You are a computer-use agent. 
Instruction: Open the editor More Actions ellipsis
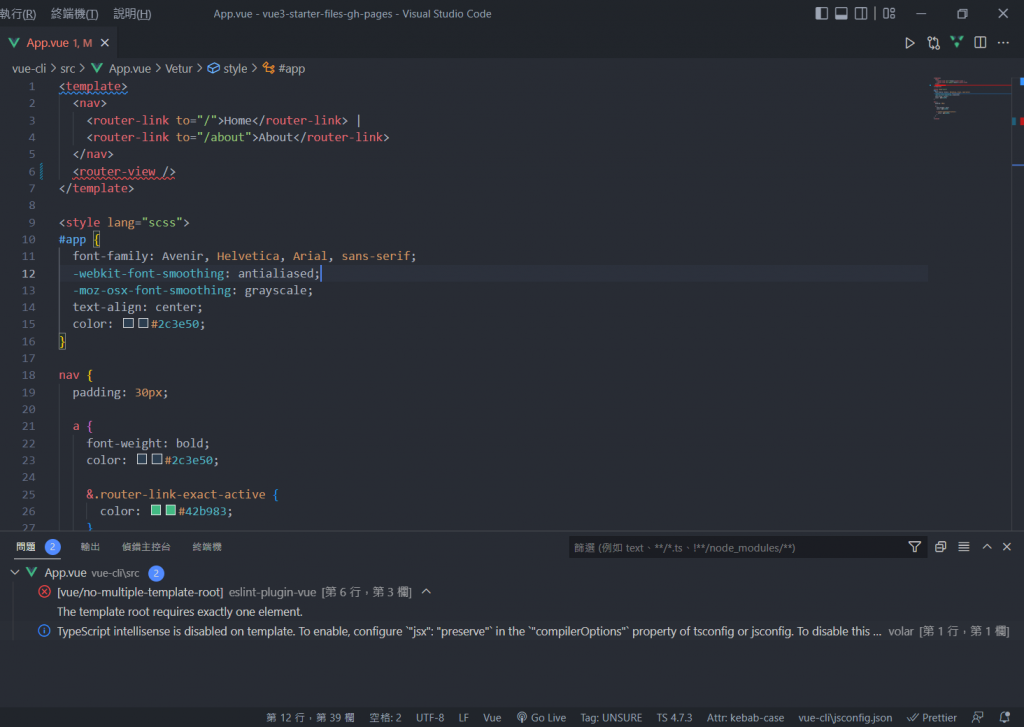point(1004,42)
